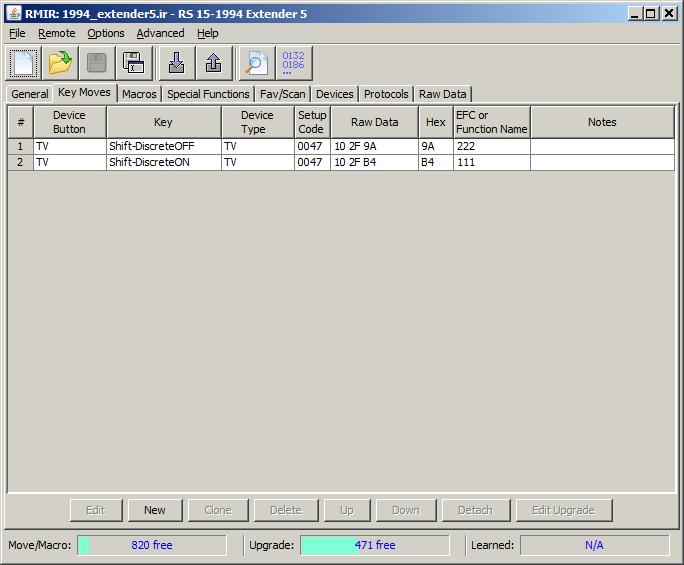Select the EFC cell showing 111
Viewport: 684px width, 565px height.
490,162
